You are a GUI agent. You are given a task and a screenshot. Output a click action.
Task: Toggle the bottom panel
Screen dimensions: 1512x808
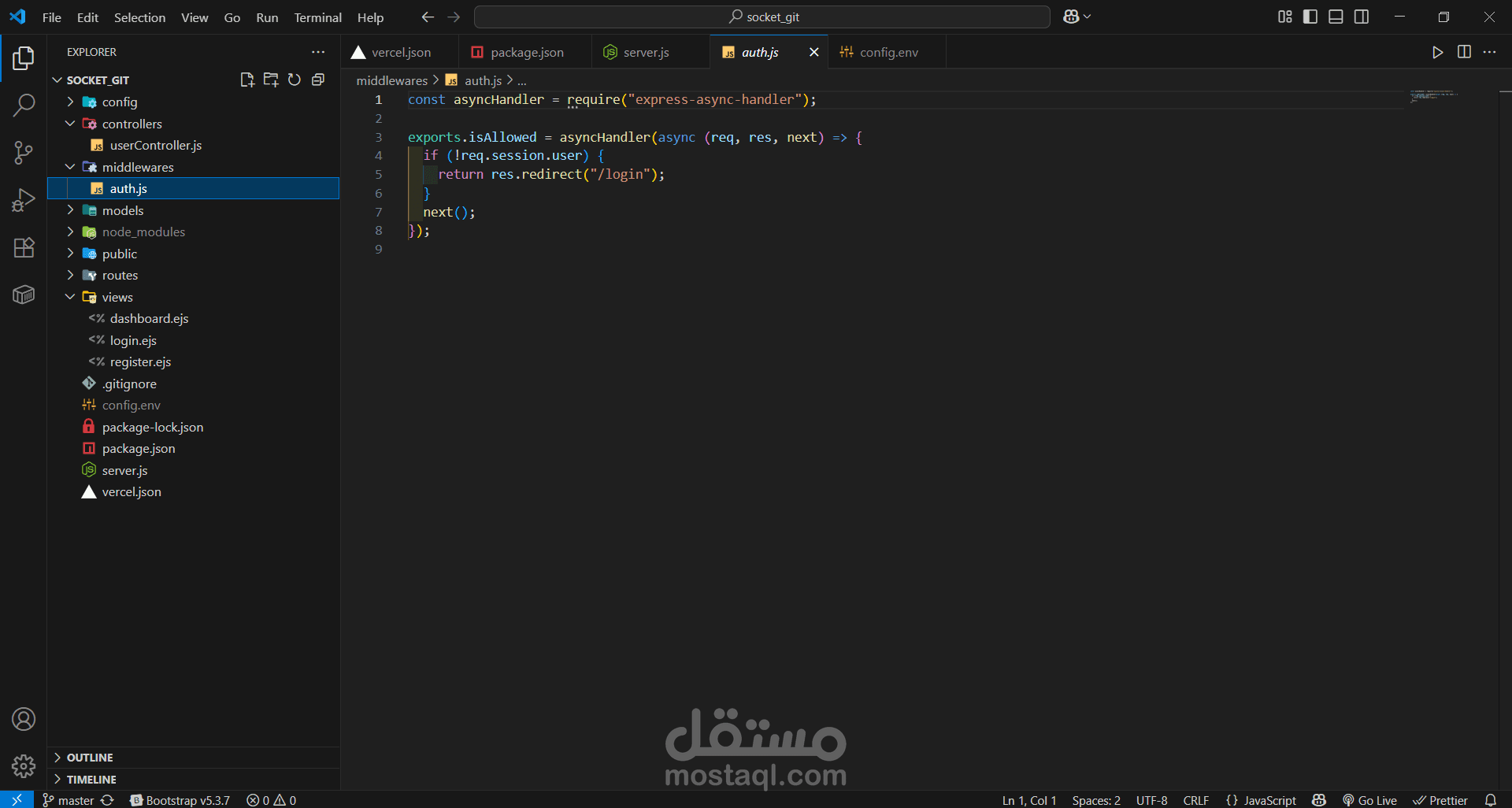(x=1336, y=17)
